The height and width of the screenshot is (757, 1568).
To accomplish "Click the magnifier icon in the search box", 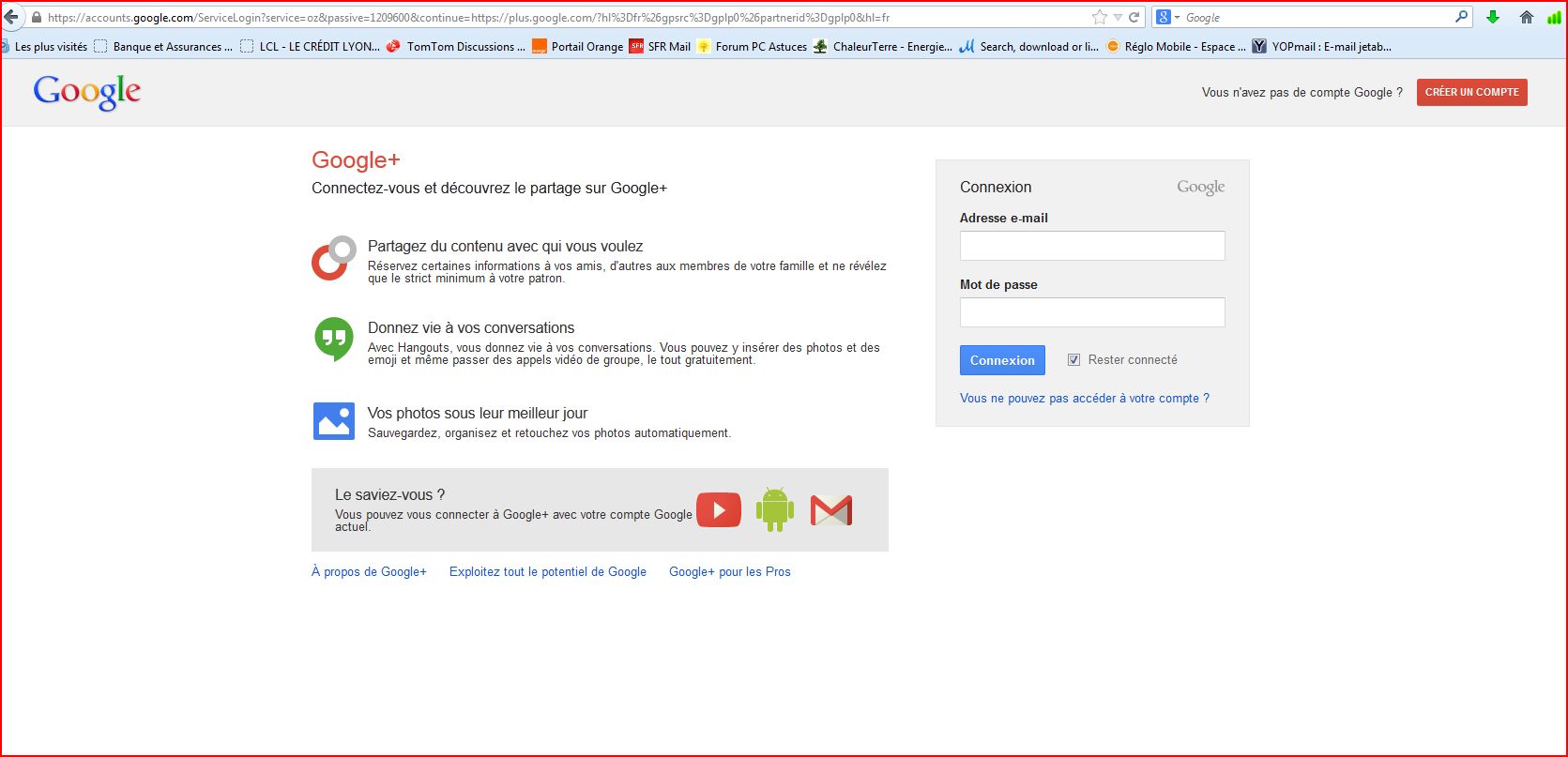I will tap(1461, 17).
